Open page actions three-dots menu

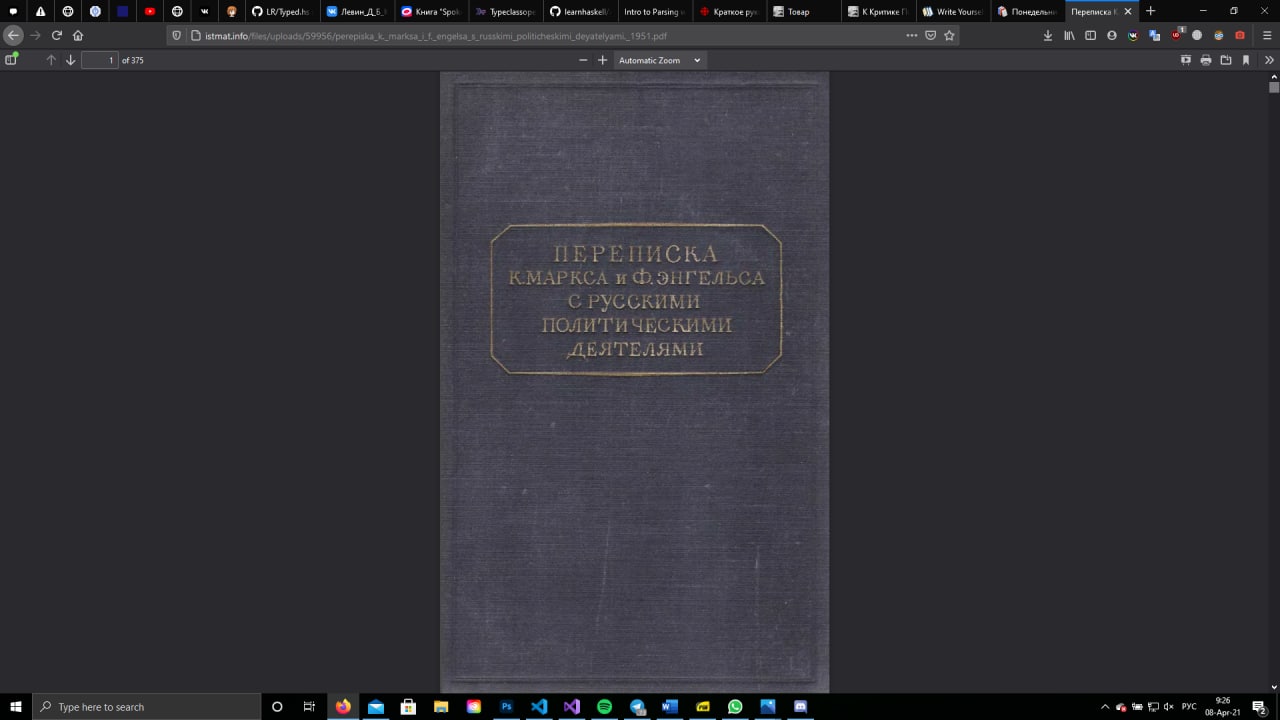click(x=911, y=35)
